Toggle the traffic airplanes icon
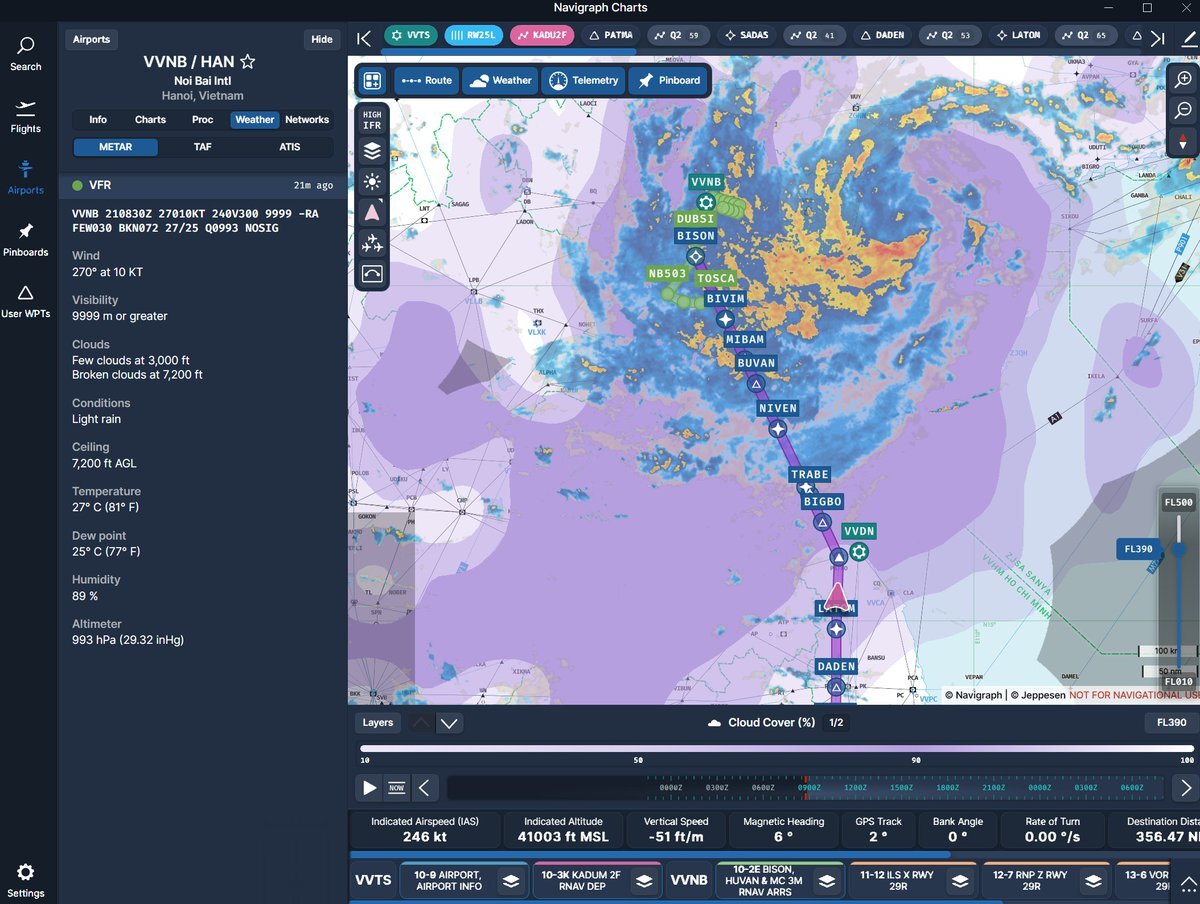Image resolution: width=1200 pixels, height=904 pixels. click(x=372, y=243)
